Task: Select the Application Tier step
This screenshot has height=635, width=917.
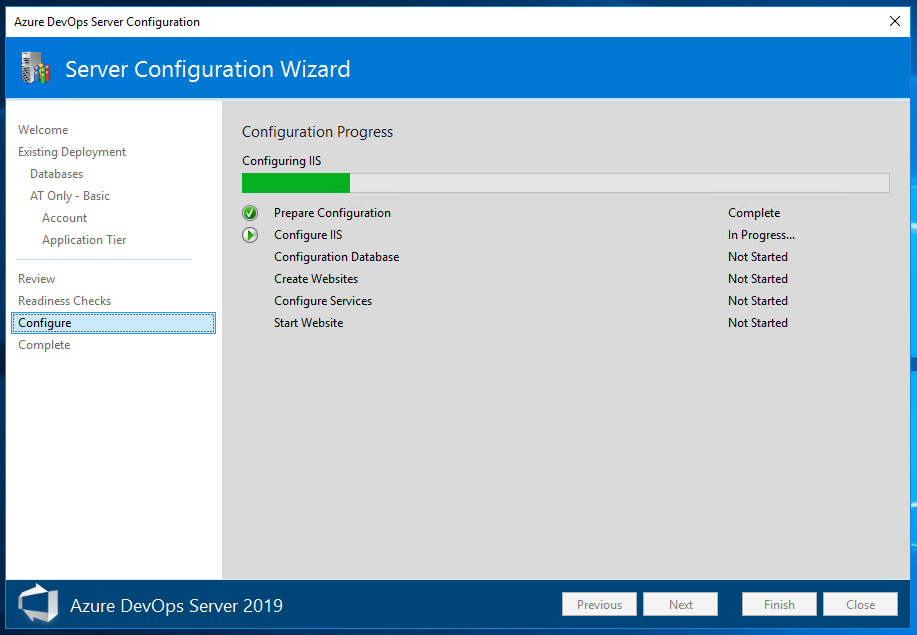Action: (84, 240)
